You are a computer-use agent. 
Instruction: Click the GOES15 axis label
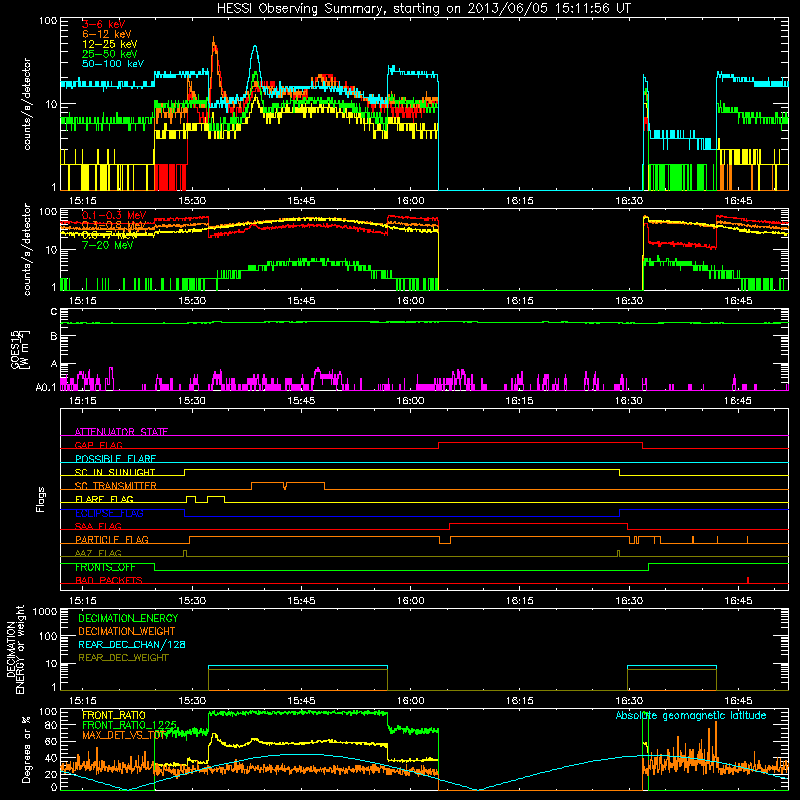coord(19,349)
